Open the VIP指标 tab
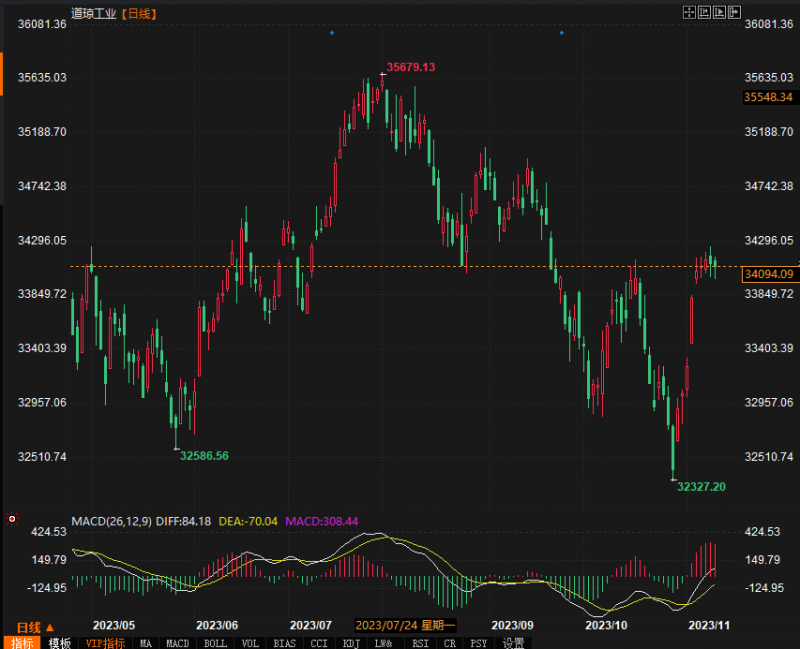Screen dimensions: 800x649 click(x=105, y=643)
